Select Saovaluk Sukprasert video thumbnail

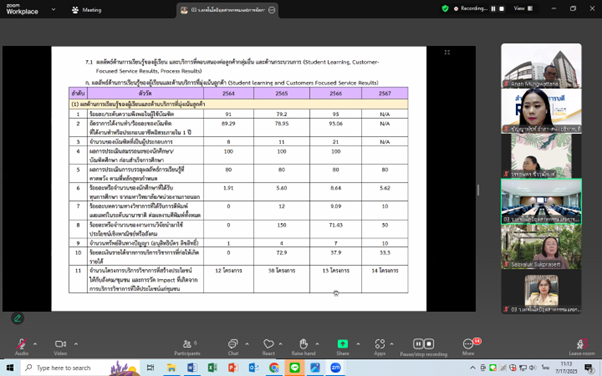[541, 247]
